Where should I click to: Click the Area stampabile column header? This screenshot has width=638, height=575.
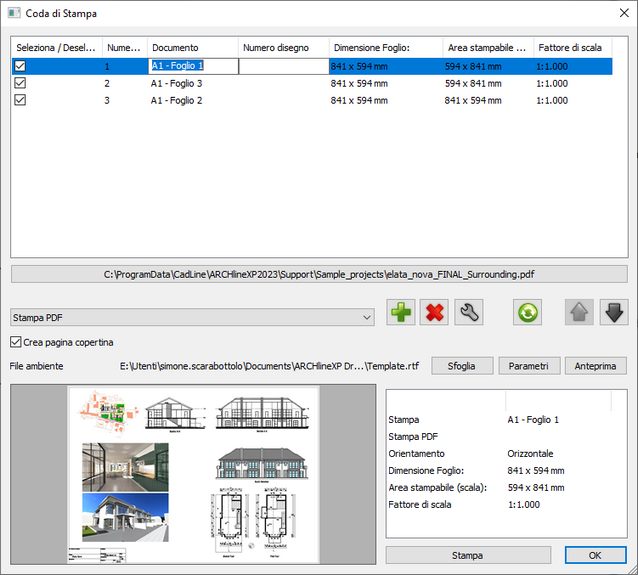[x=489, y=48]
